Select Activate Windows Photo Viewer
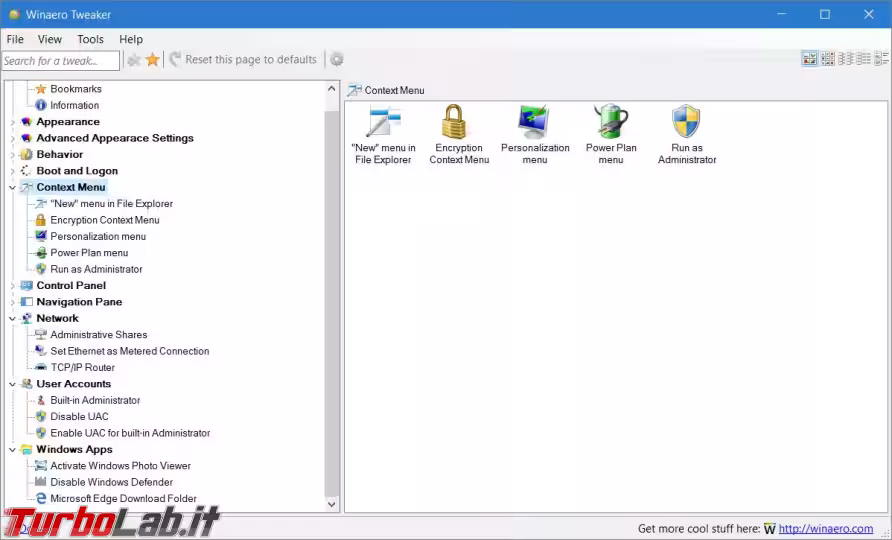Viewport: 892px width, 540px height. (121, 465)
